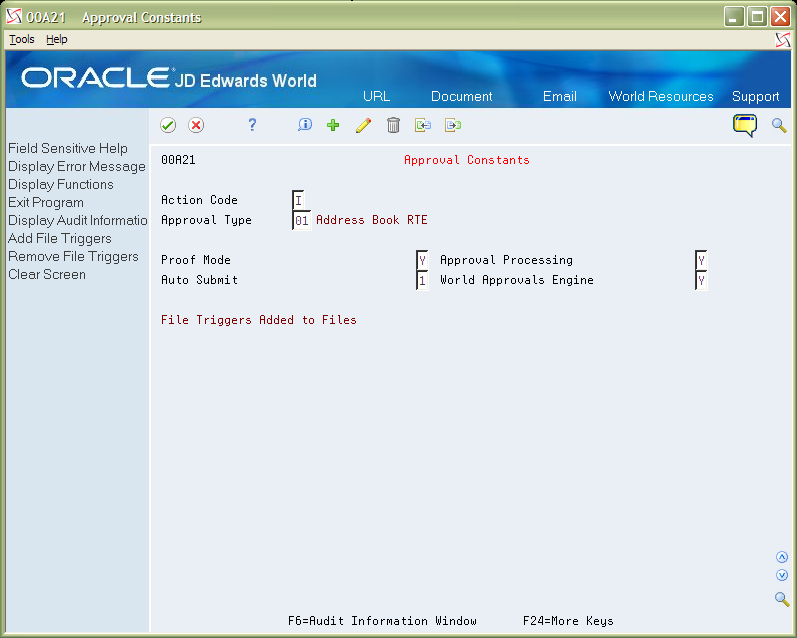Click the 'File Triggers Added to Files' message
The image size is (797, 638).
tap(259, 320)
